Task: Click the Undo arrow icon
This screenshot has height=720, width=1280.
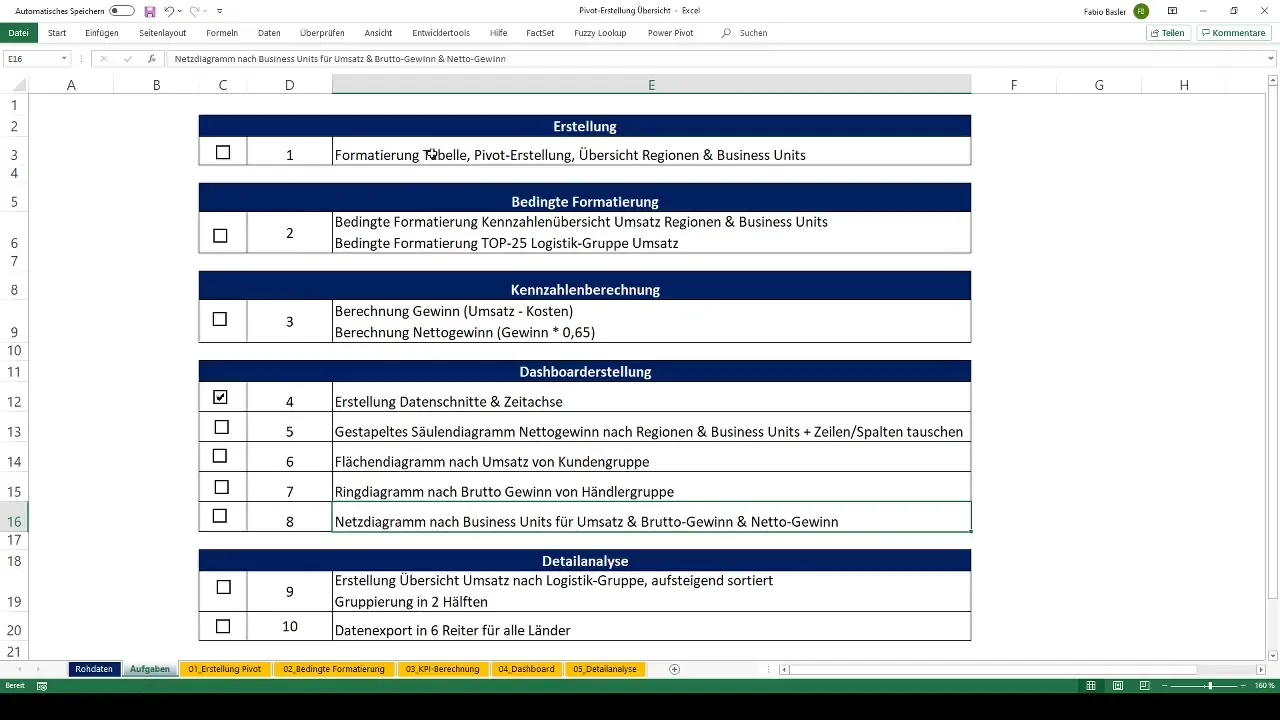Action: pyautogui.click(x=169, y=11)
